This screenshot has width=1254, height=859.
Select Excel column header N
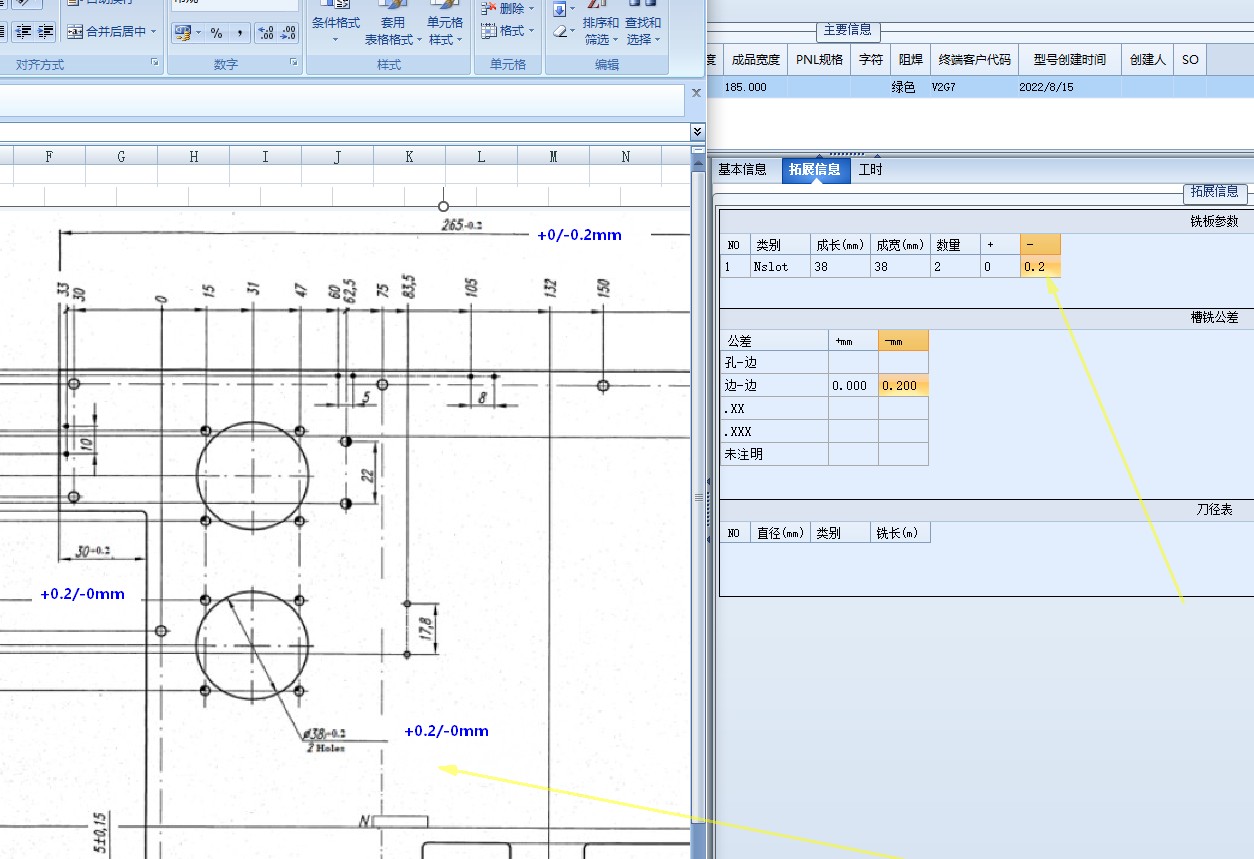point(625,156)
